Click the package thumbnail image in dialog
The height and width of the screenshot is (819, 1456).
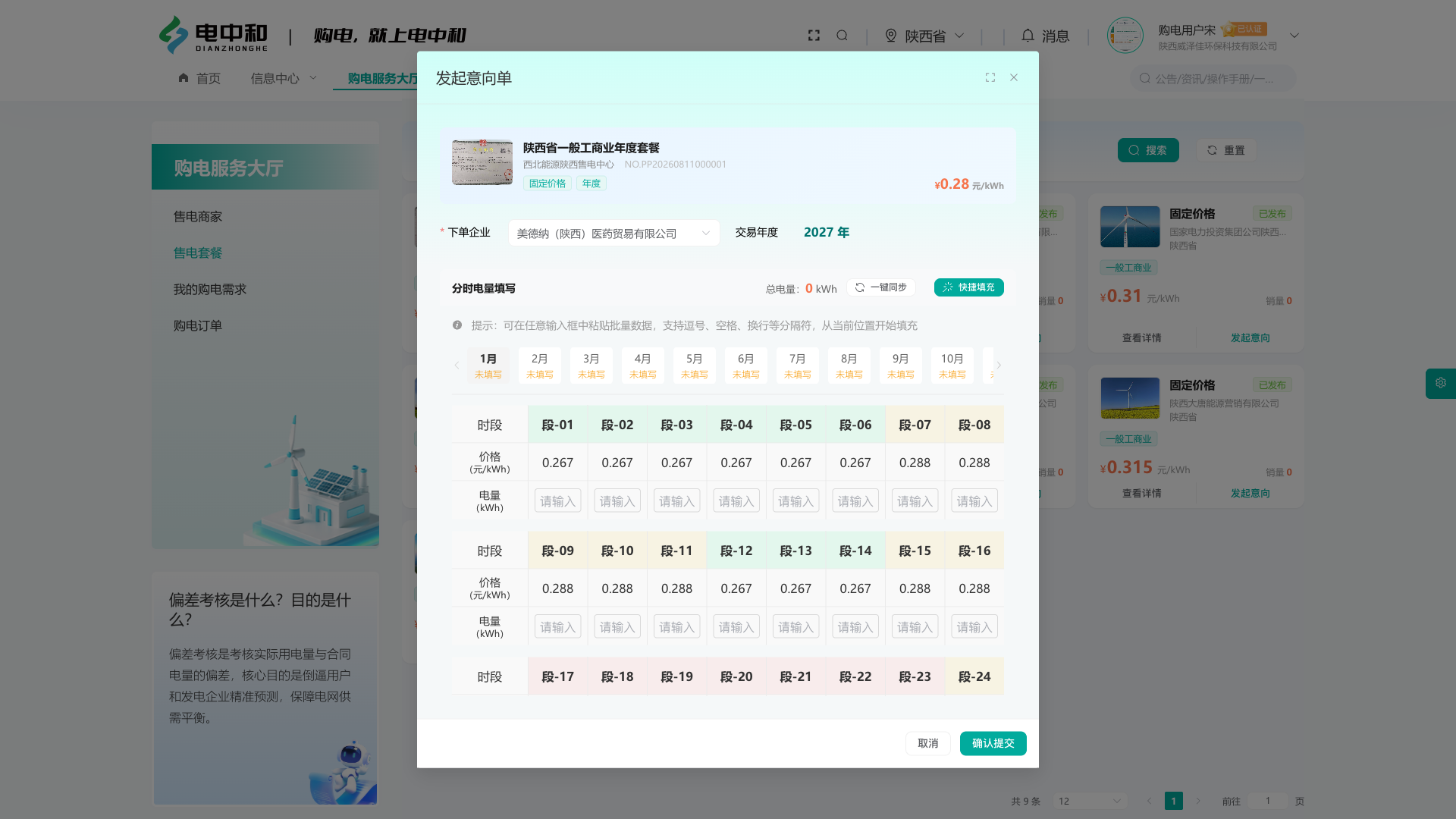pos(482,162)
